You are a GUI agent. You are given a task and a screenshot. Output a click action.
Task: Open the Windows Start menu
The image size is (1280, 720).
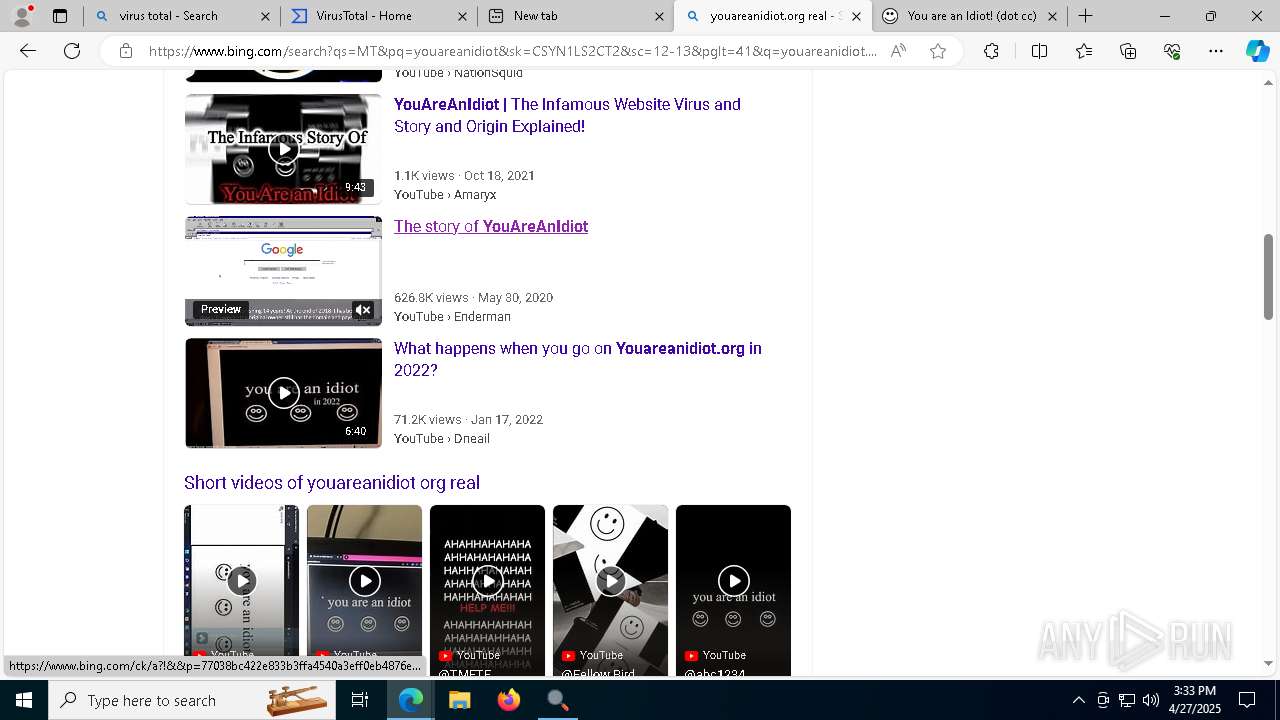pyautogui.click(x=24, y=700)
